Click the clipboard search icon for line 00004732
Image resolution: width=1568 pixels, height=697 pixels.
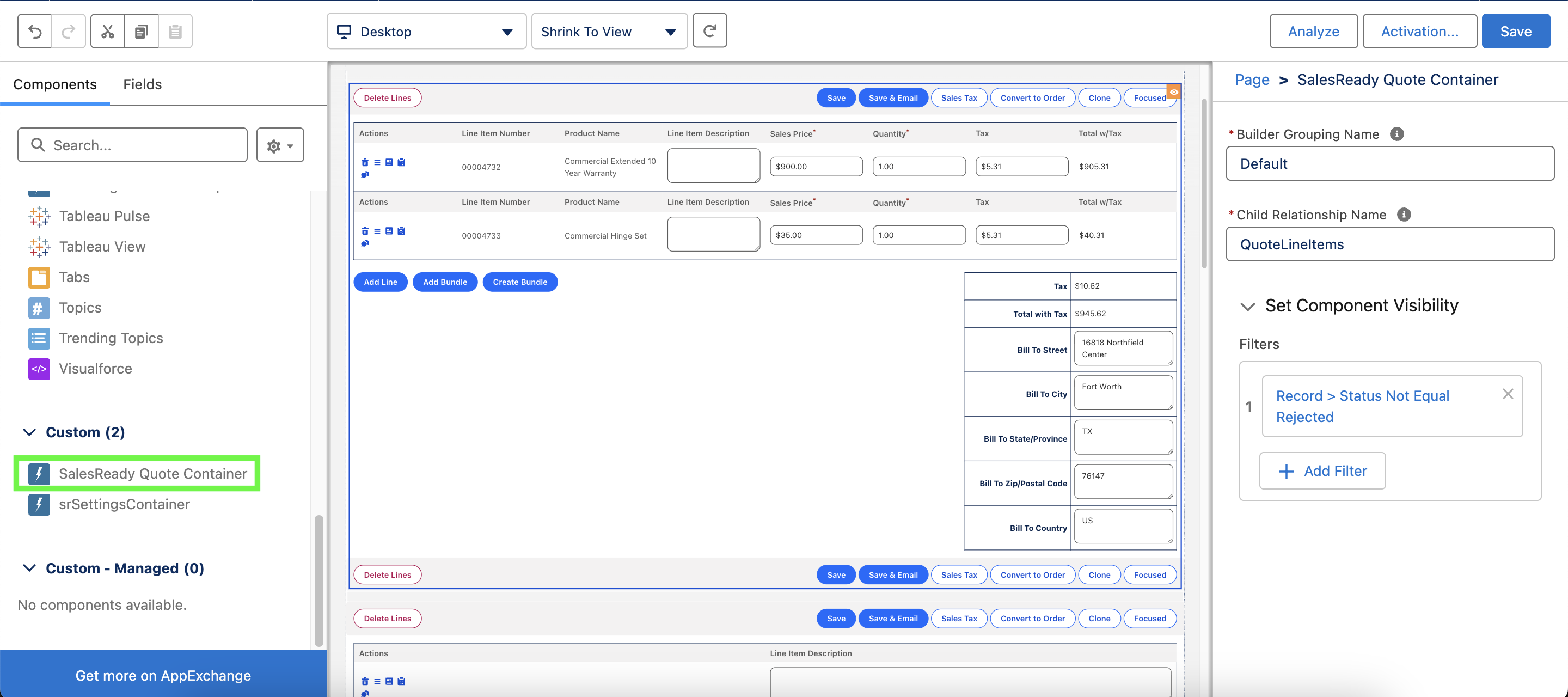[x=401, y=162]
